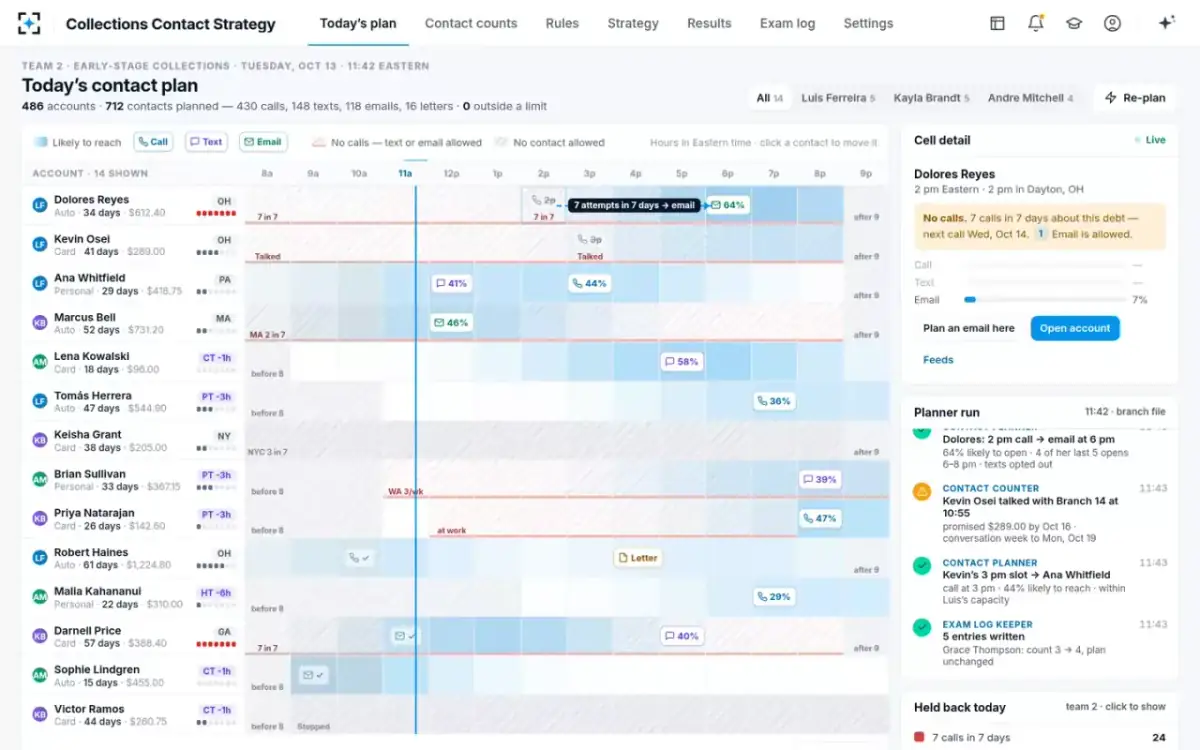Select Robert Haines completed call chip
This screenshot has height=750, width=1200.
click(x=359, y=558)
